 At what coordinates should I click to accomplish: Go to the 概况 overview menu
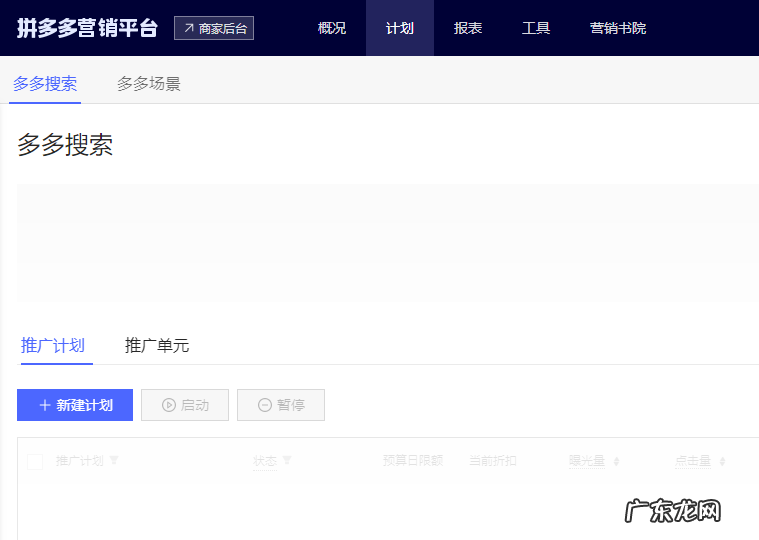[x=332, y=28]
